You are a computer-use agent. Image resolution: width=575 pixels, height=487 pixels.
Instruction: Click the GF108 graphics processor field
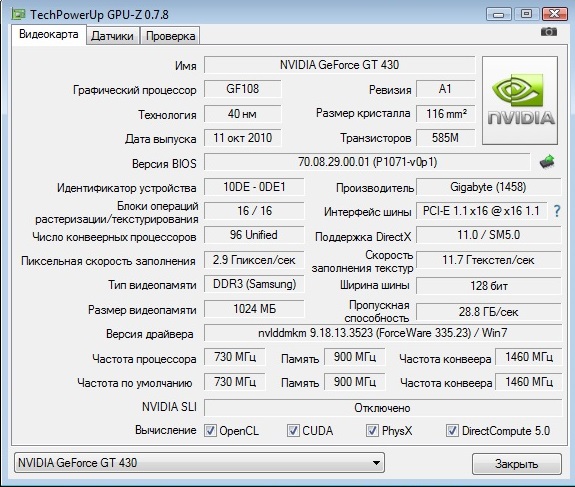point(243,89)
